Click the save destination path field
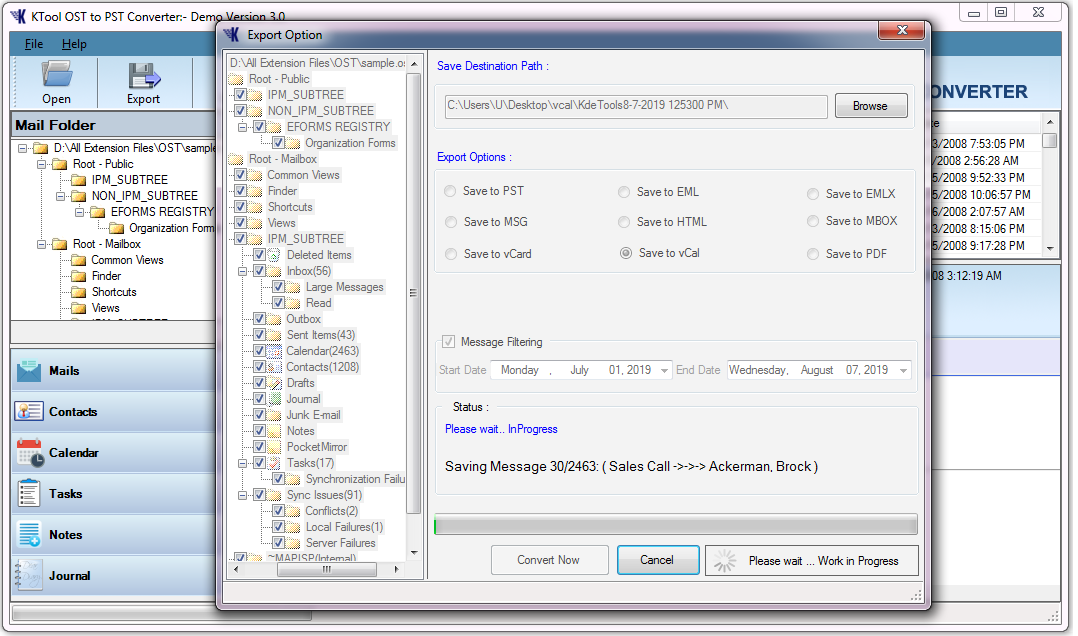 pyautogui.click(x=636, y=106)
